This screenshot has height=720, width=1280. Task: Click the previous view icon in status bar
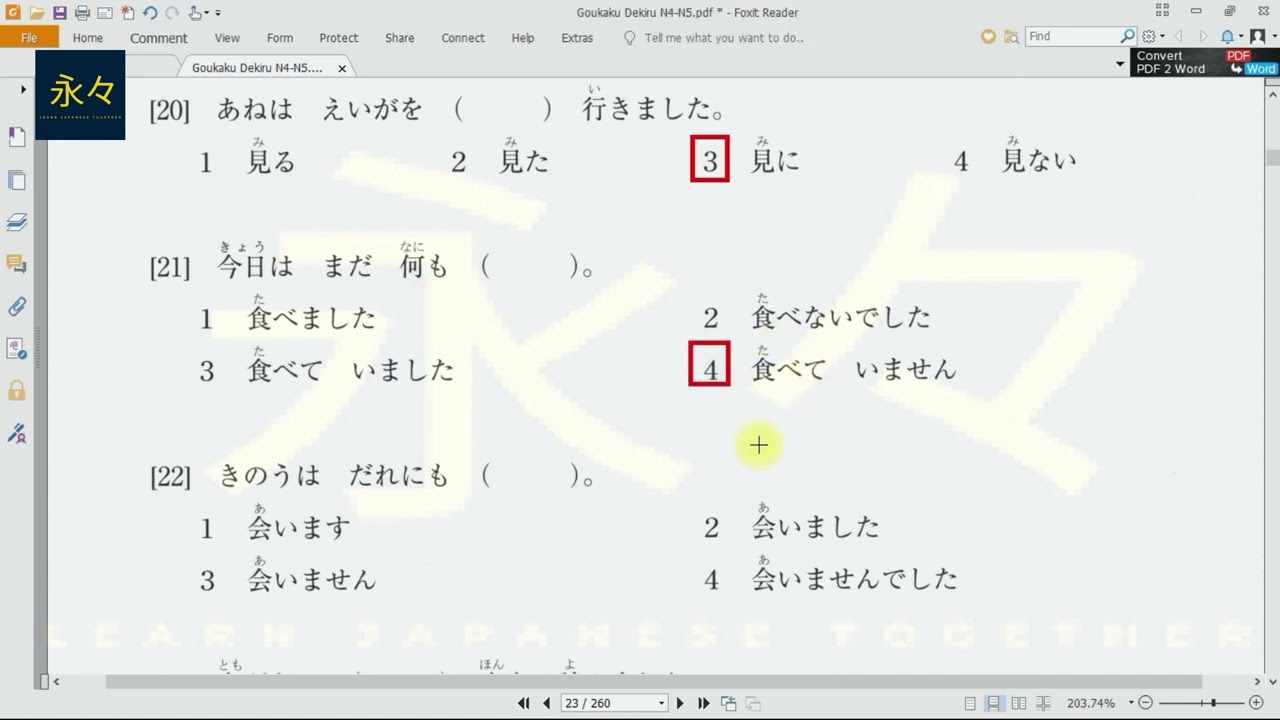pos(728,703)
